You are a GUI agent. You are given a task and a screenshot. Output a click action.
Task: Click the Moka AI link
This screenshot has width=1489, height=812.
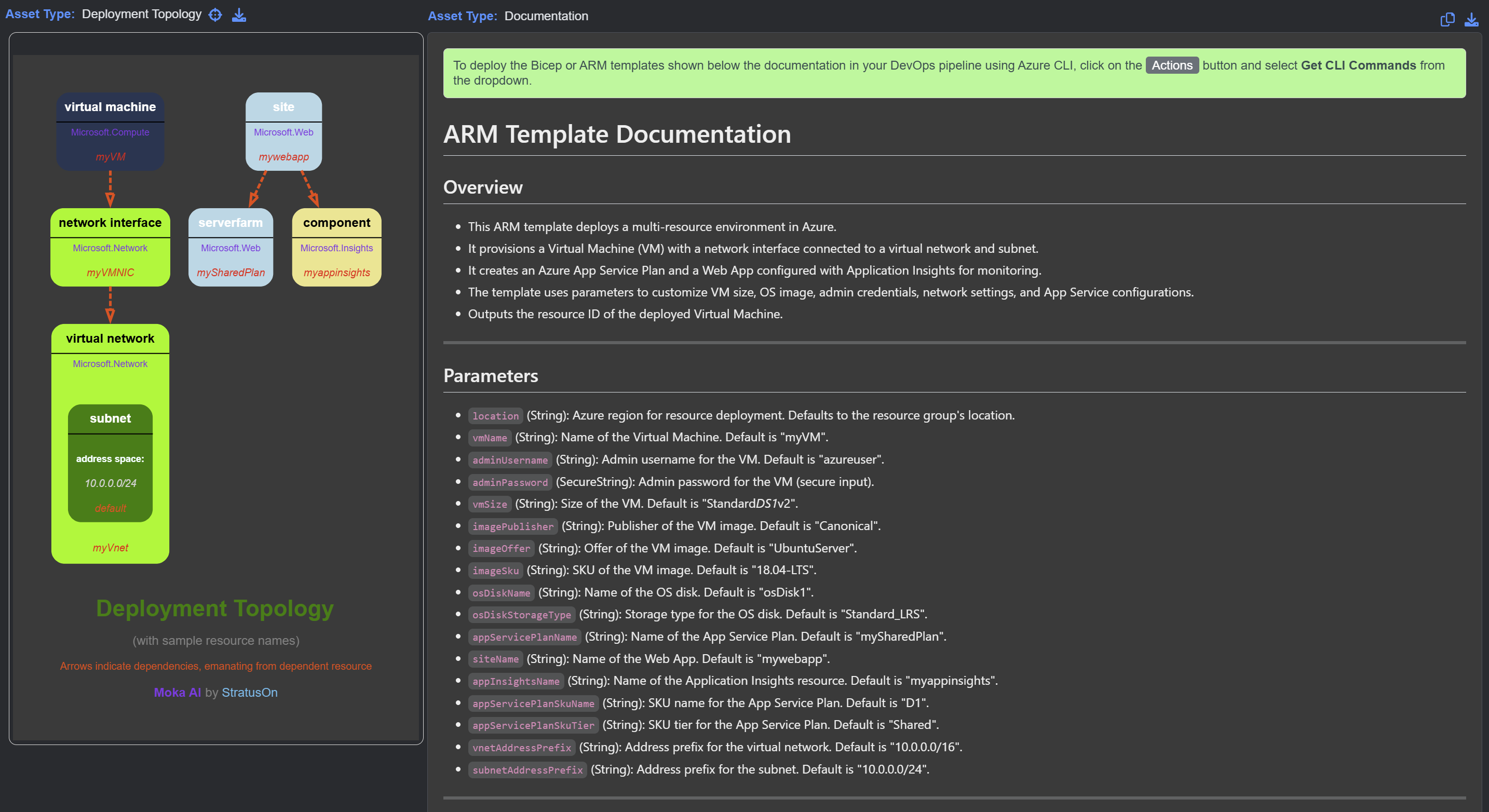pos(178,692)
